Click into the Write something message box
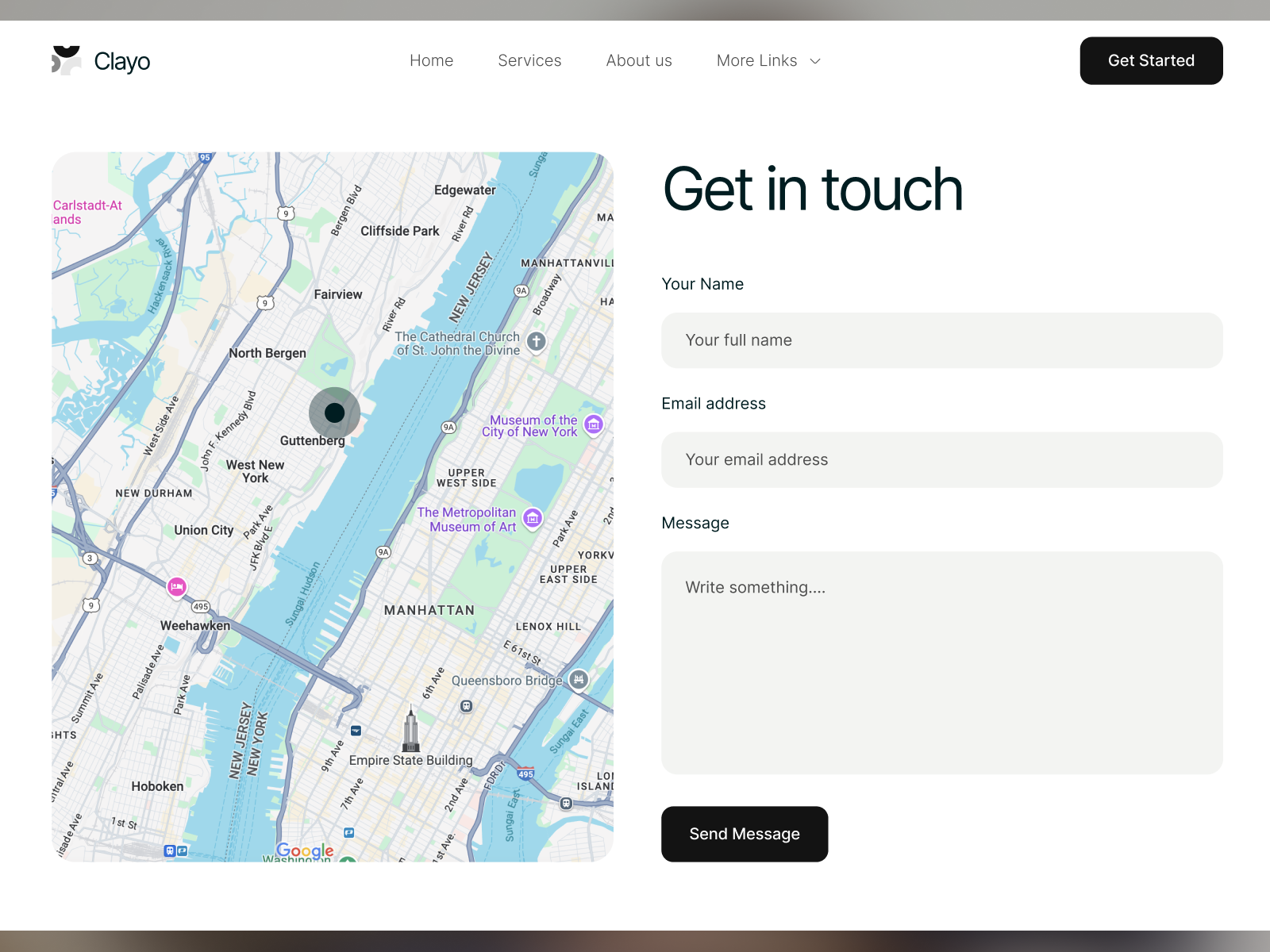1270x952 pixels. coord(941,662)
